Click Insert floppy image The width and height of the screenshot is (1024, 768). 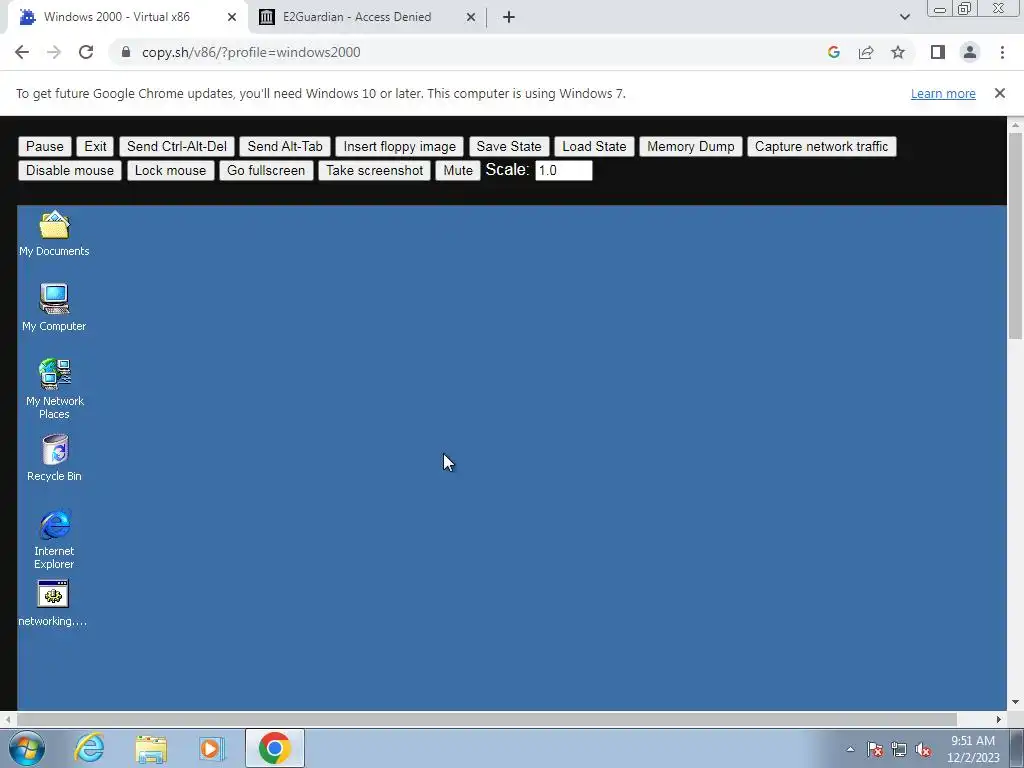click(400, 146)
